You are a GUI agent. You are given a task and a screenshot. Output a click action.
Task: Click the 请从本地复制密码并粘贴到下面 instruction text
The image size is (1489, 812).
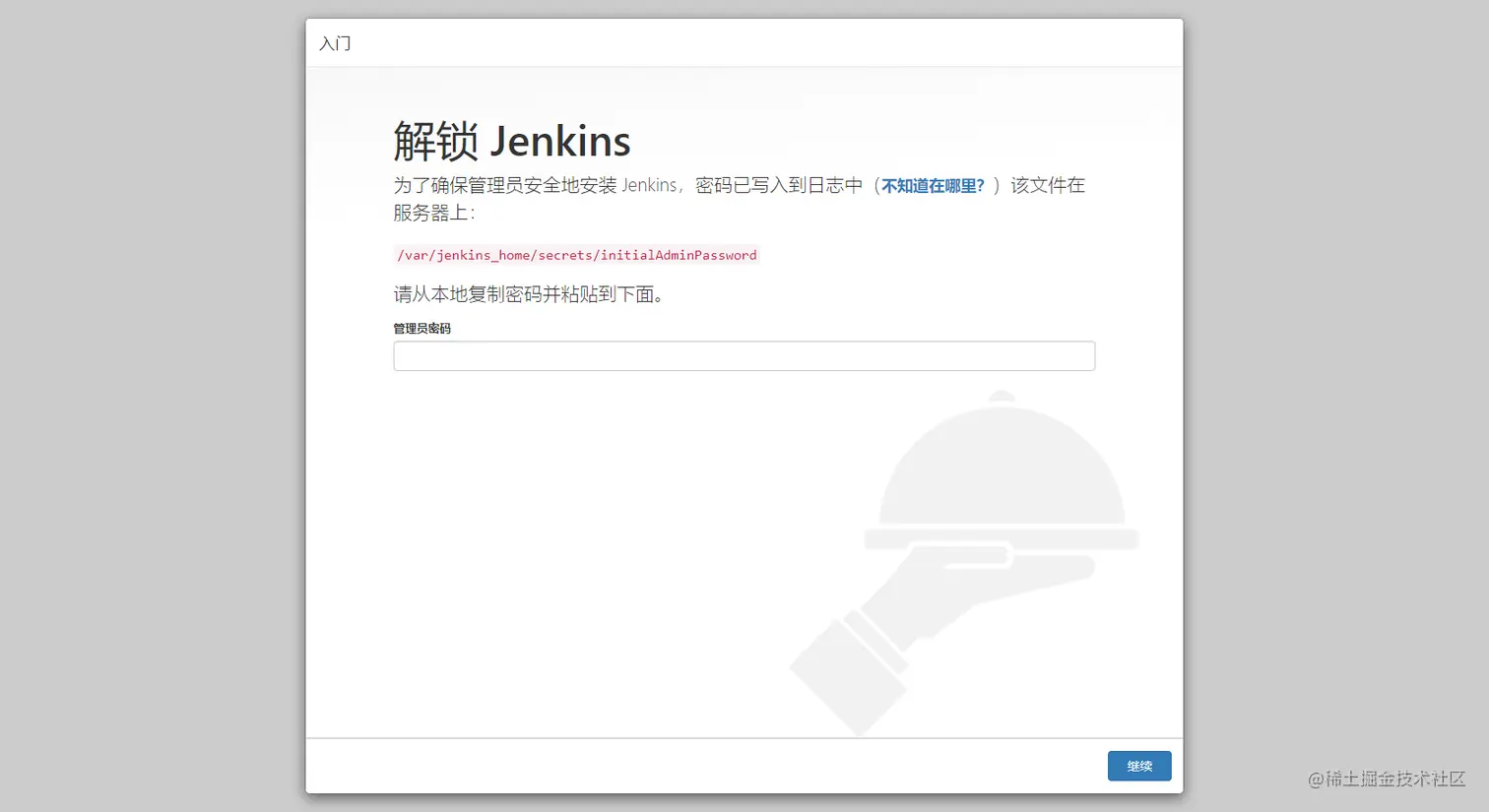(x=529, y=294)
